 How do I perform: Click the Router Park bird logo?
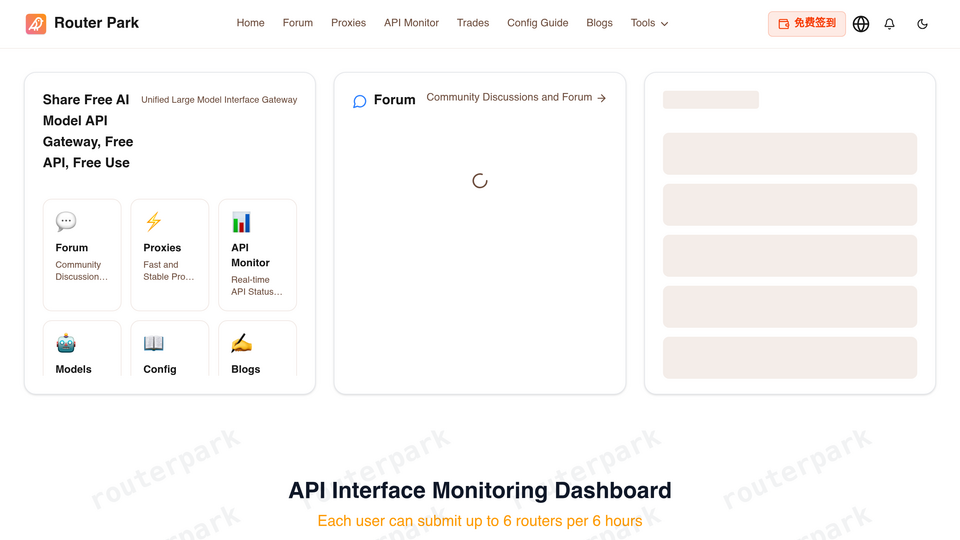pos(36,24)
